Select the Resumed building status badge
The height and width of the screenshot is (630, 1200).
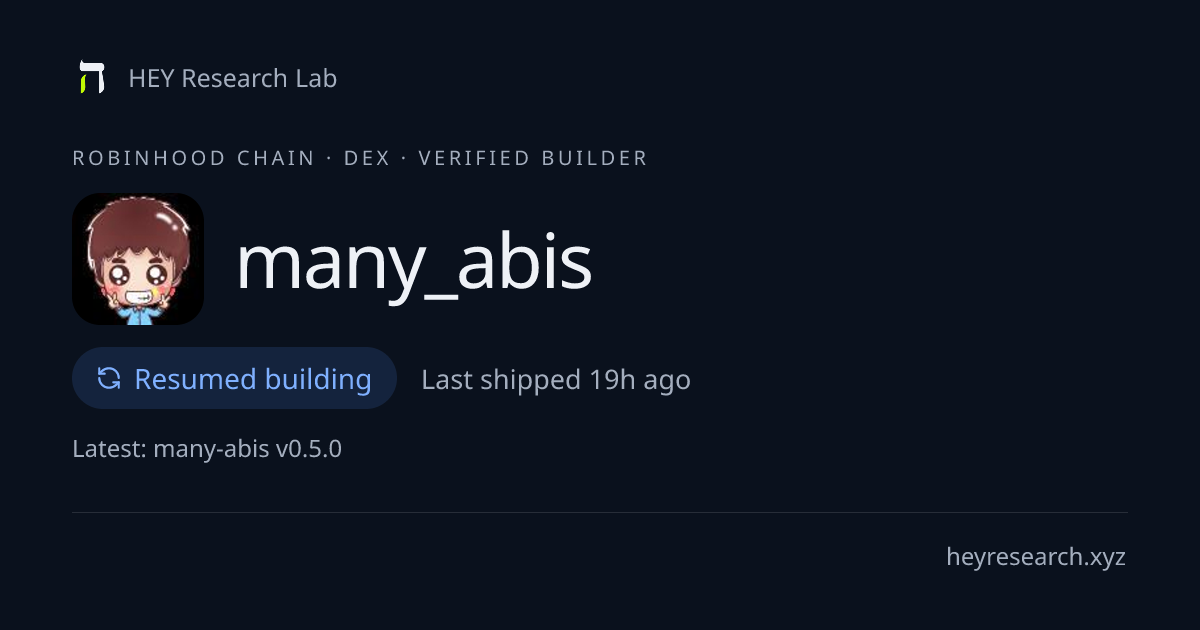[234, 378]
